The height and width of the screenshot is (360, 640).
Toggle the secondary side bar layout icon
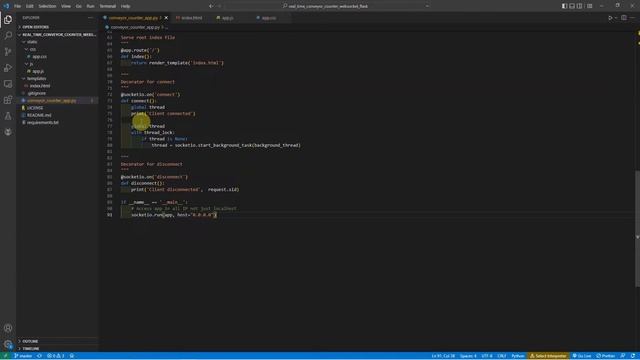(580, 6)
